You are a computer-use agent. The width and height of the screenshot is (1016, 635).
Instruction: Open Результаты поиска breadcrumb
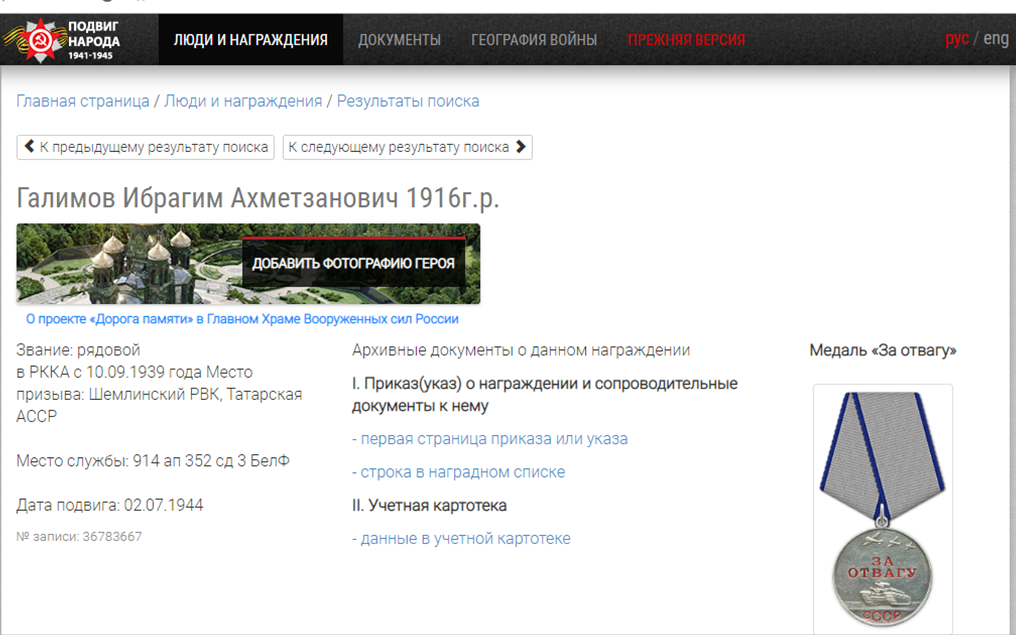click(408, 101)
